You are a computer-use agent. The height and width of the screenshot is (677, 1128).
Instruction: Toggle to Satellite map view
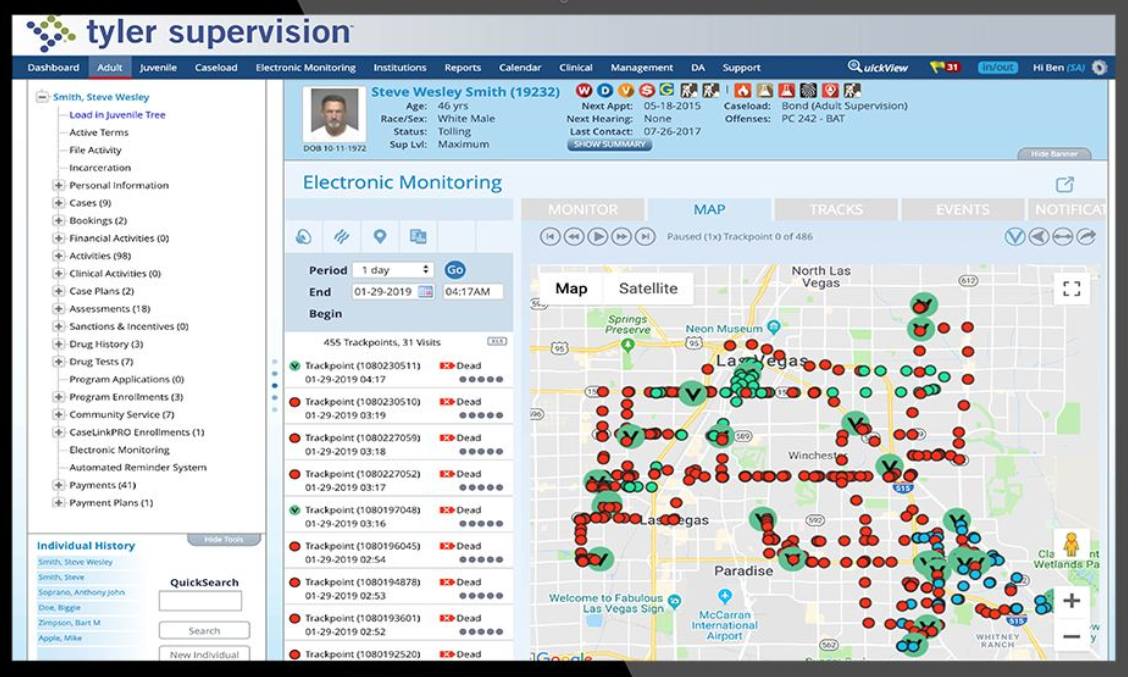point(648,287)
